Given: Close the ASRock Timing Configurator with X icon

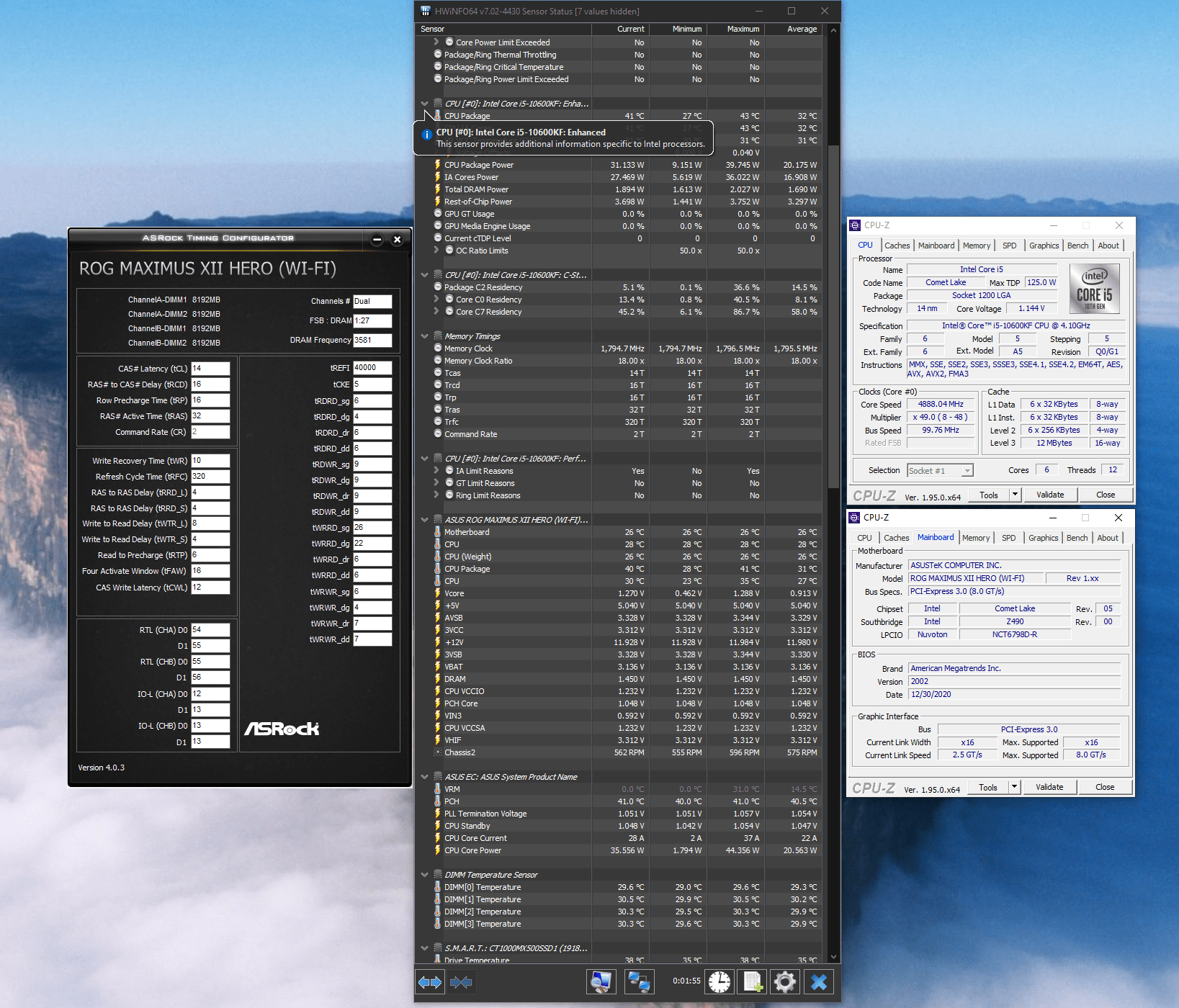Looking at the screenshot, I should click(x=397, y=240).
